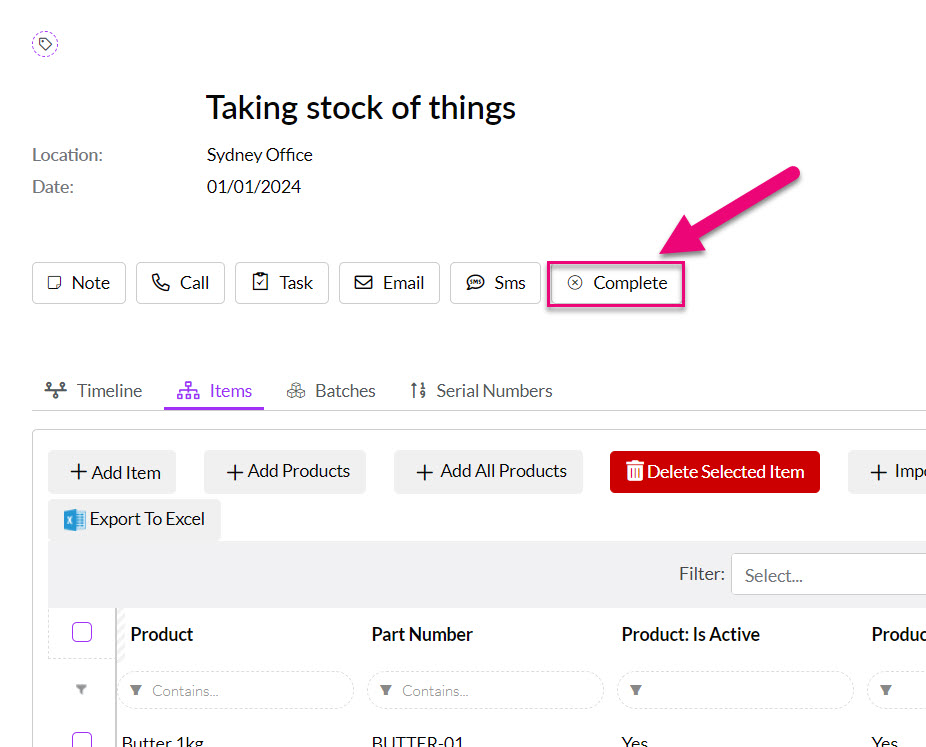The height and width of the screenshot is (747, 926).
Task: Export the items to Excel
Action: [134, 519]
